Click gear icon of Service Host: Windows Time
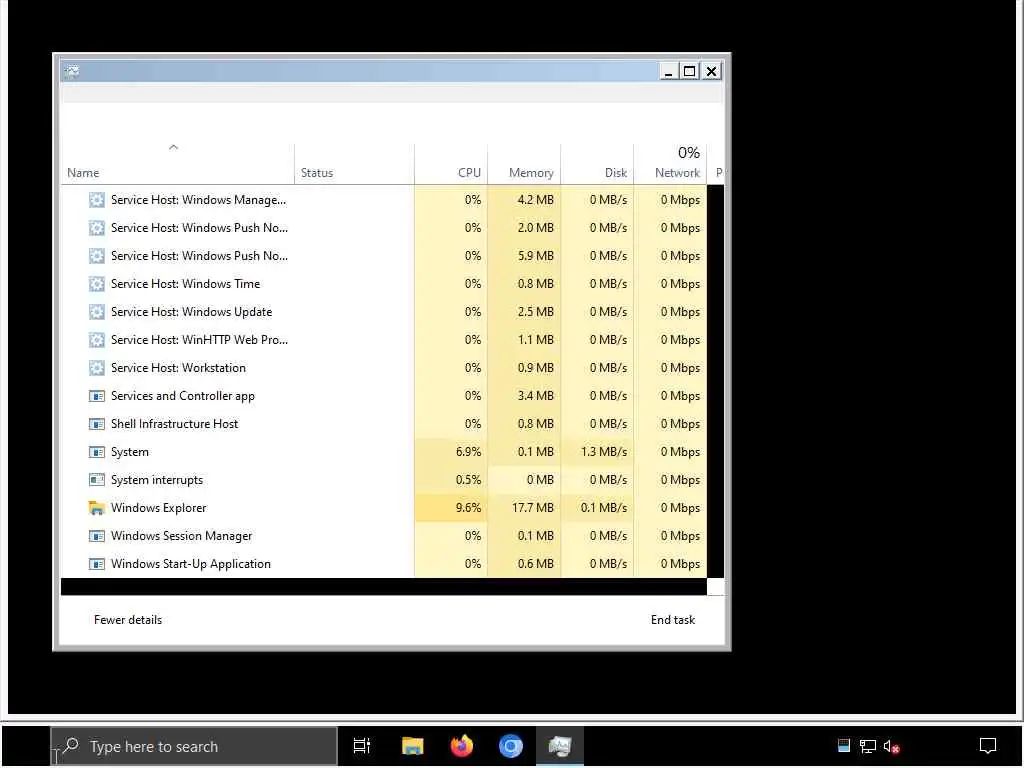Screen dimensions: 1024x768 [97, 284]
